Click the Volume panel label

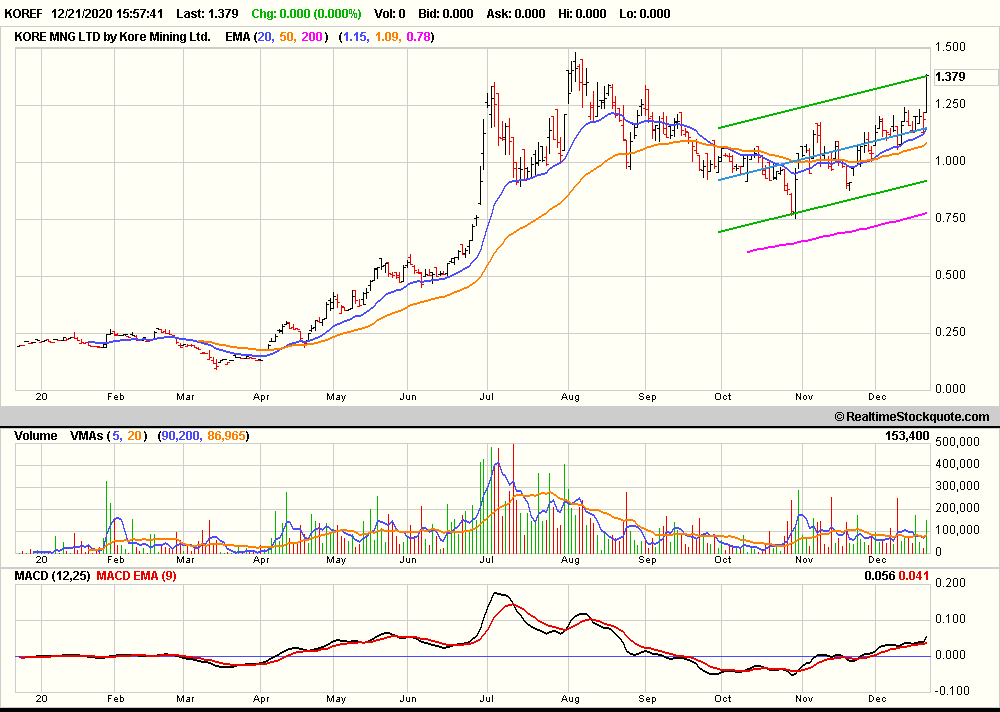[x=37, y=436]
